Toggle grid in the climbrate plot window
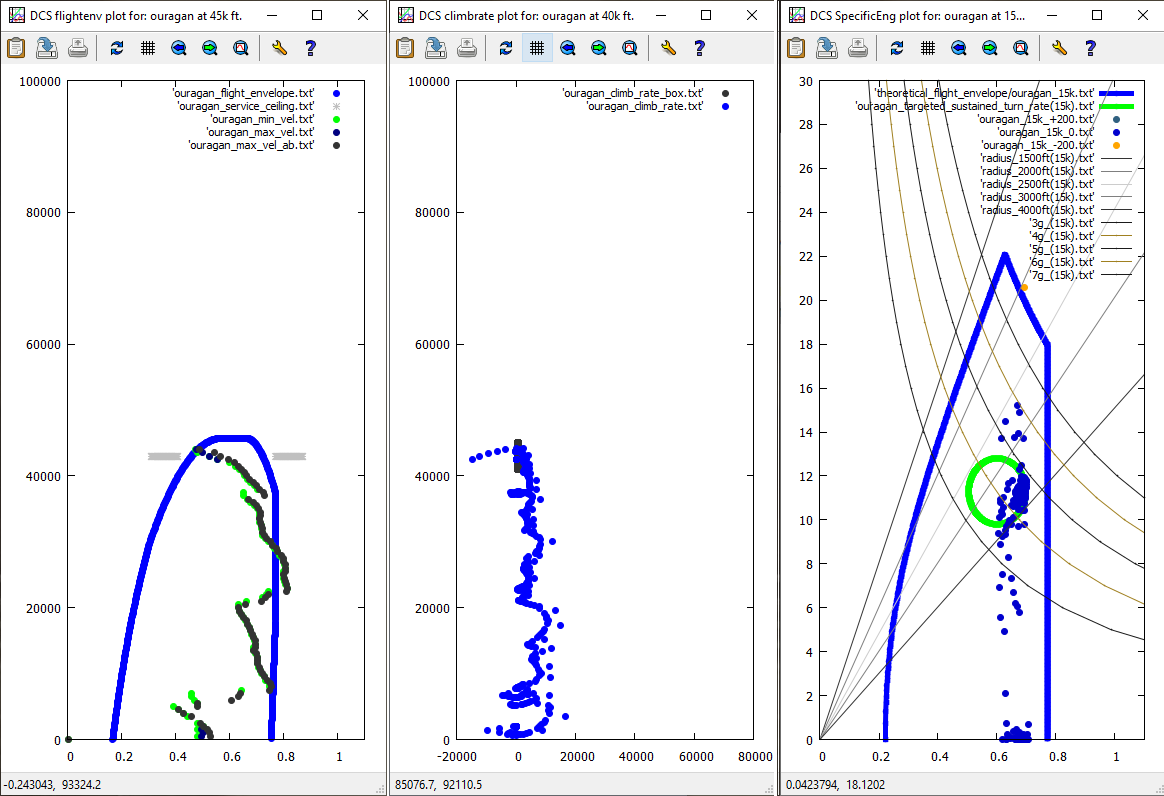The width and height of the screenshot is (1164, 796). (x=537, y=47)
